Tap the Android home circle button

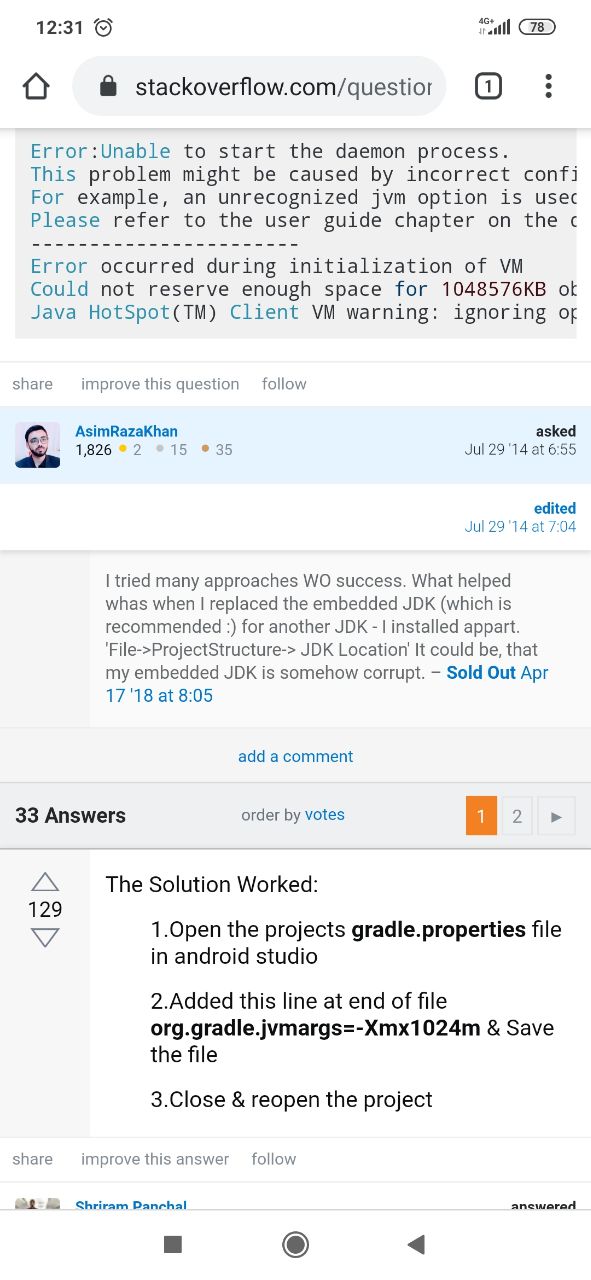click(x=295, y=1244)
